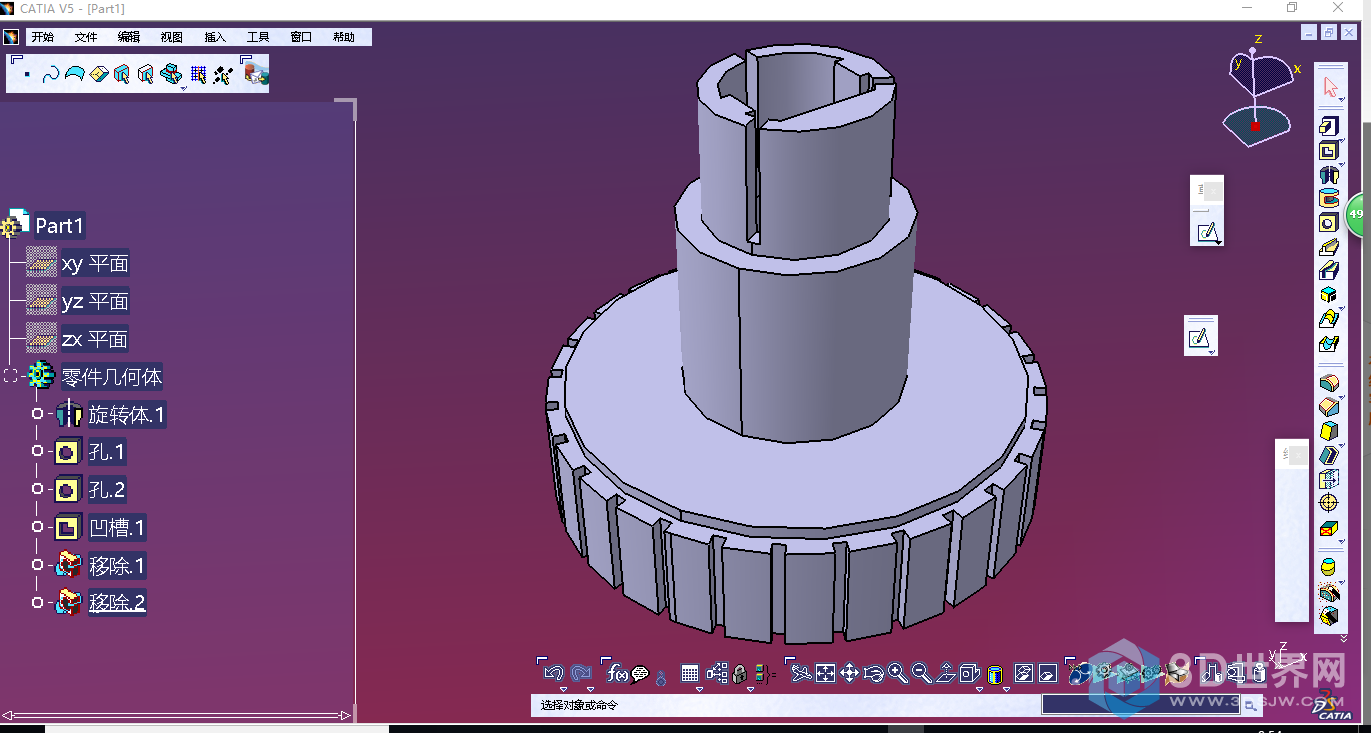Image resolution: width=1371 pixels, height=733 pixels.
Task: Open dropdown under the Undo icon
Action: click(563, 689)
